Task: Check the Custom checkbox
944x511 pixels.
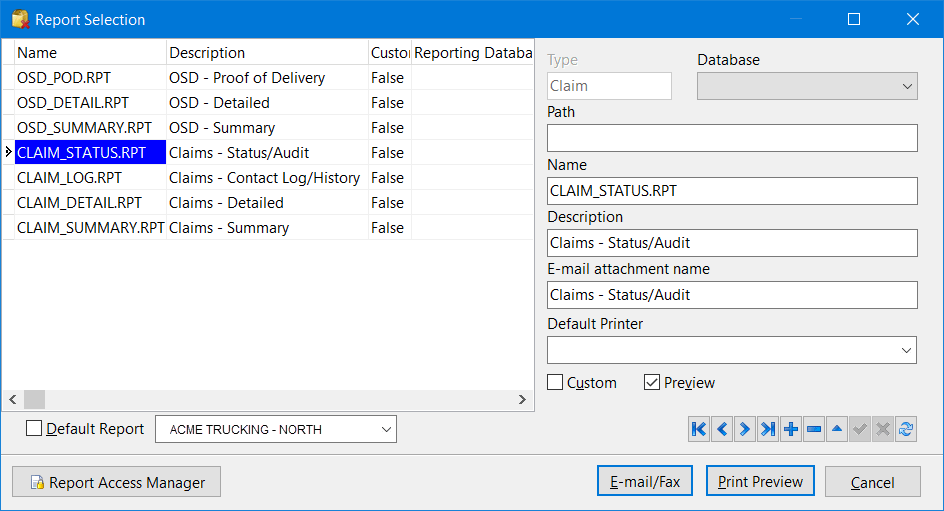Action: [x=555, y=383]
